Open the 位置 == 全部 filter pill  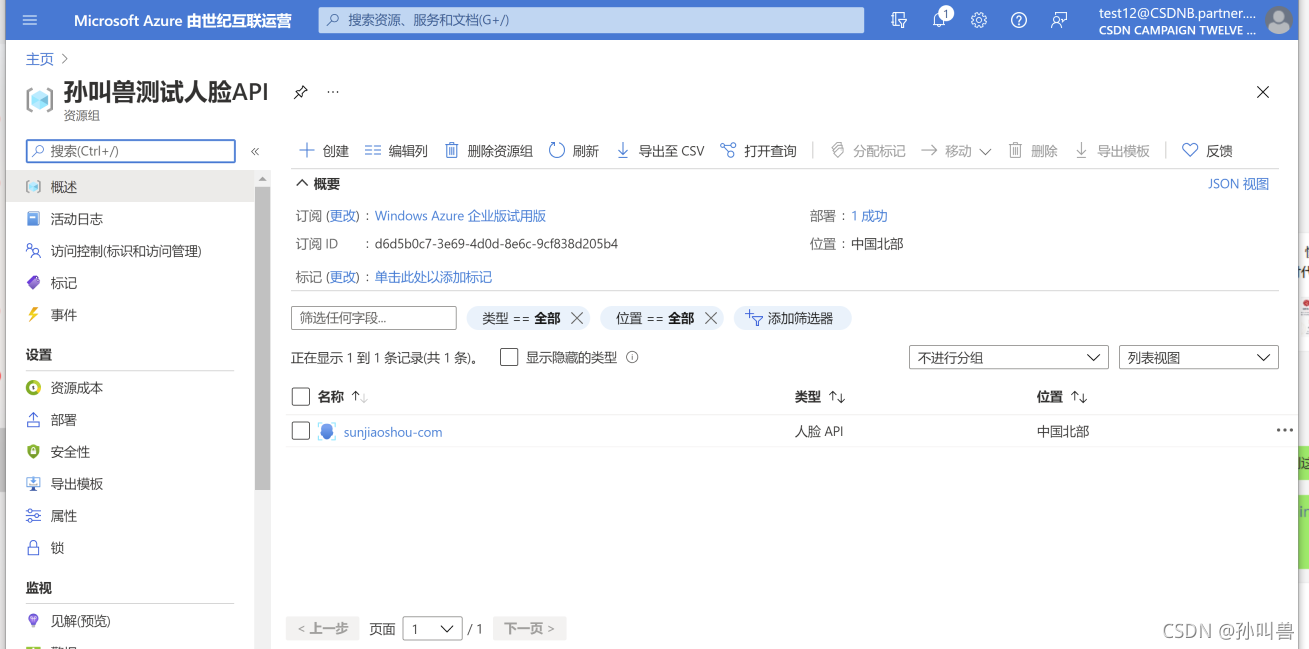655,318
